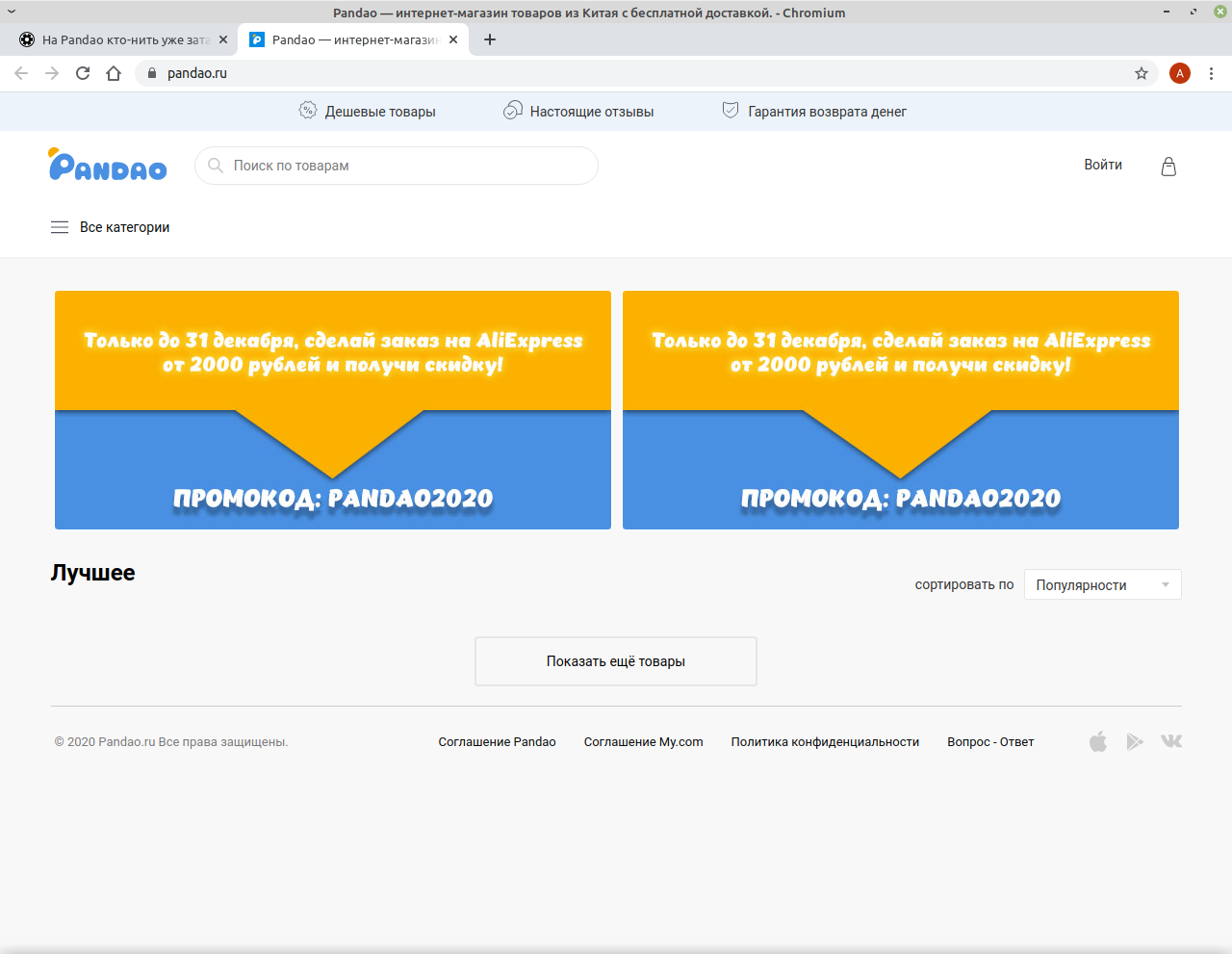Open the 'Популярности' sort dropdown
The height and width of the screenshot is (954, 1232).
click(x=1103, y=584)
